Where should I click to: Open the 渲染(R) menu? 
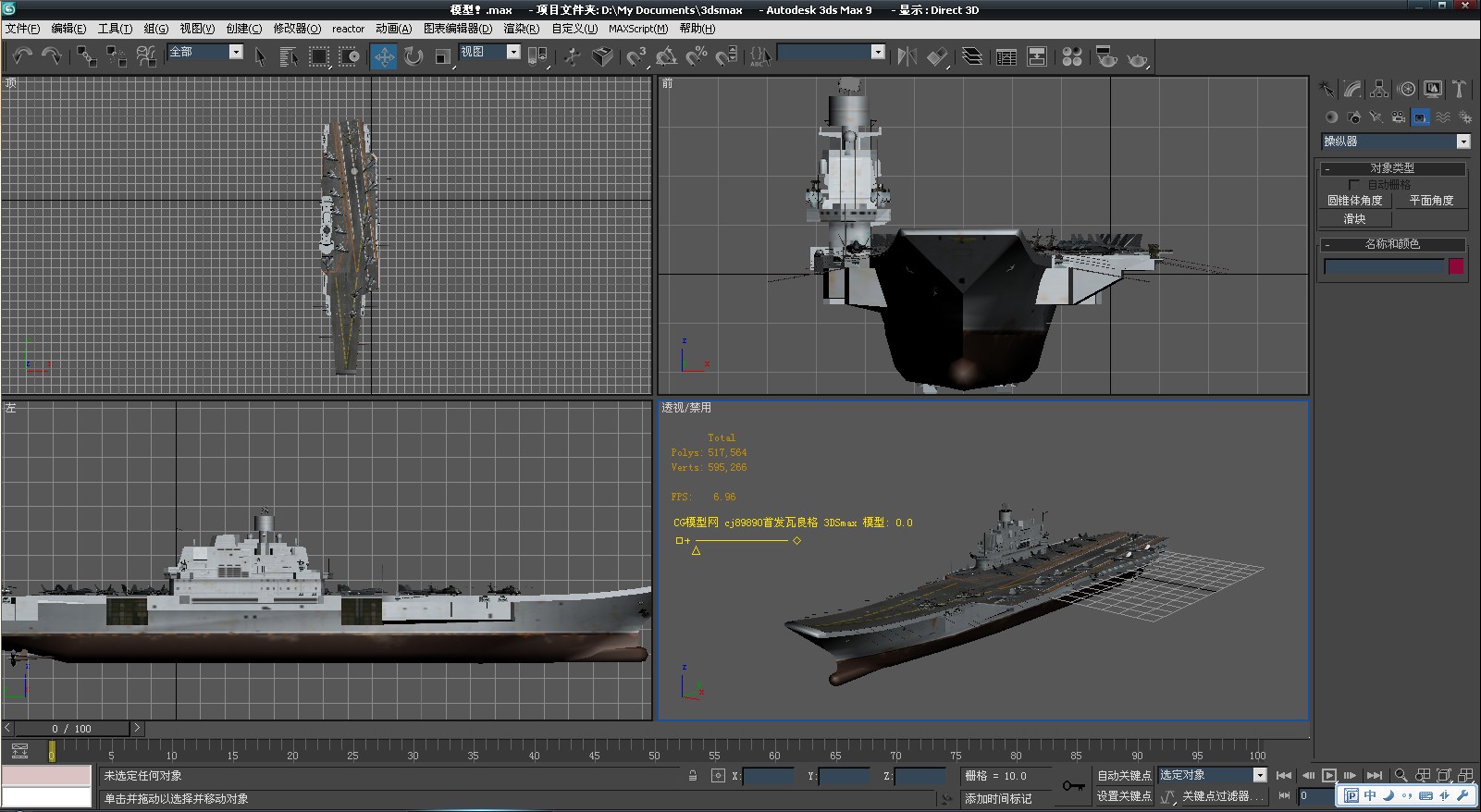pyautogui.click(x=521, y=29)
